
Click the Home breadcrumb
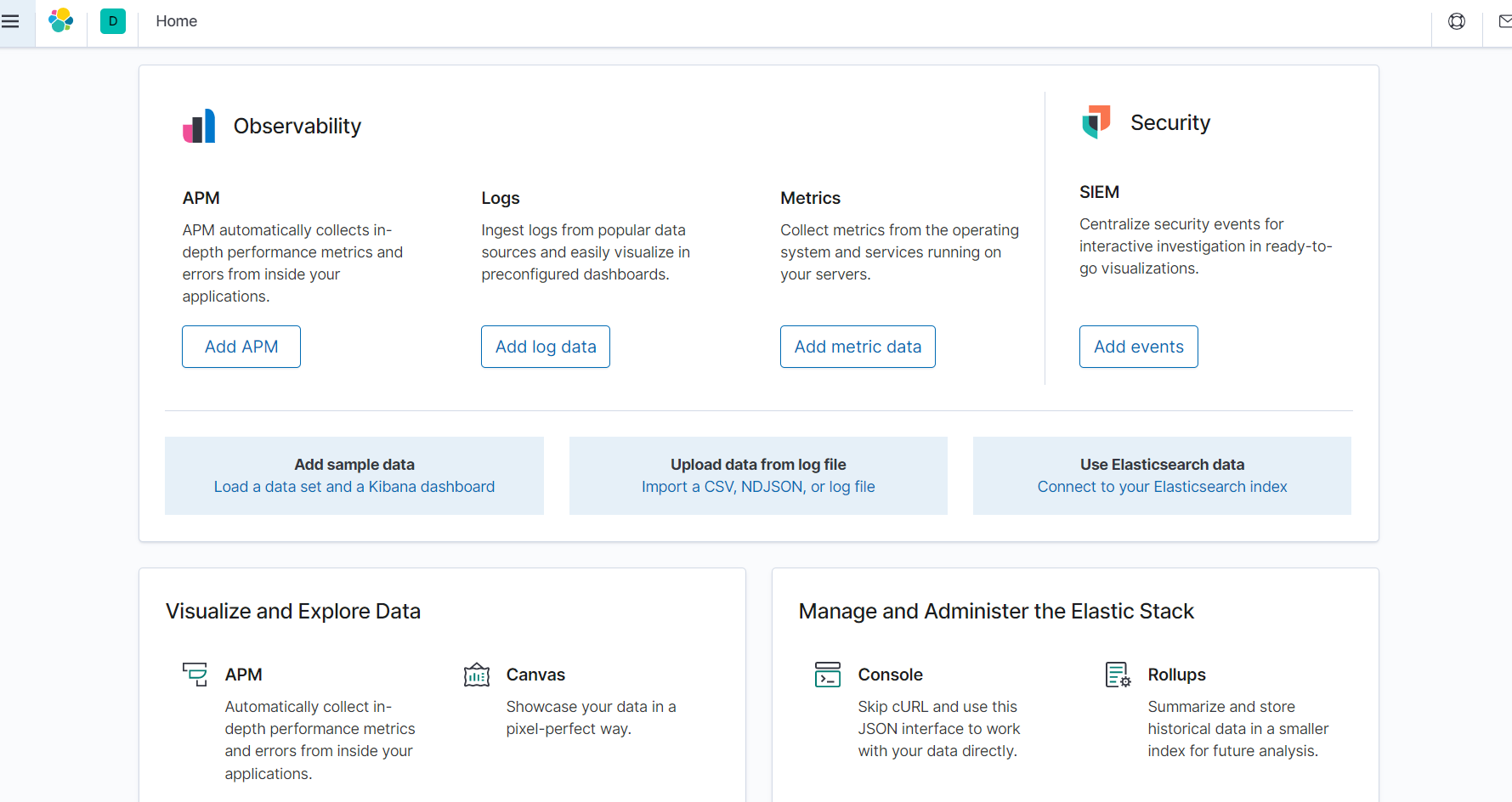pyautogui.click(x=177, y=21)
